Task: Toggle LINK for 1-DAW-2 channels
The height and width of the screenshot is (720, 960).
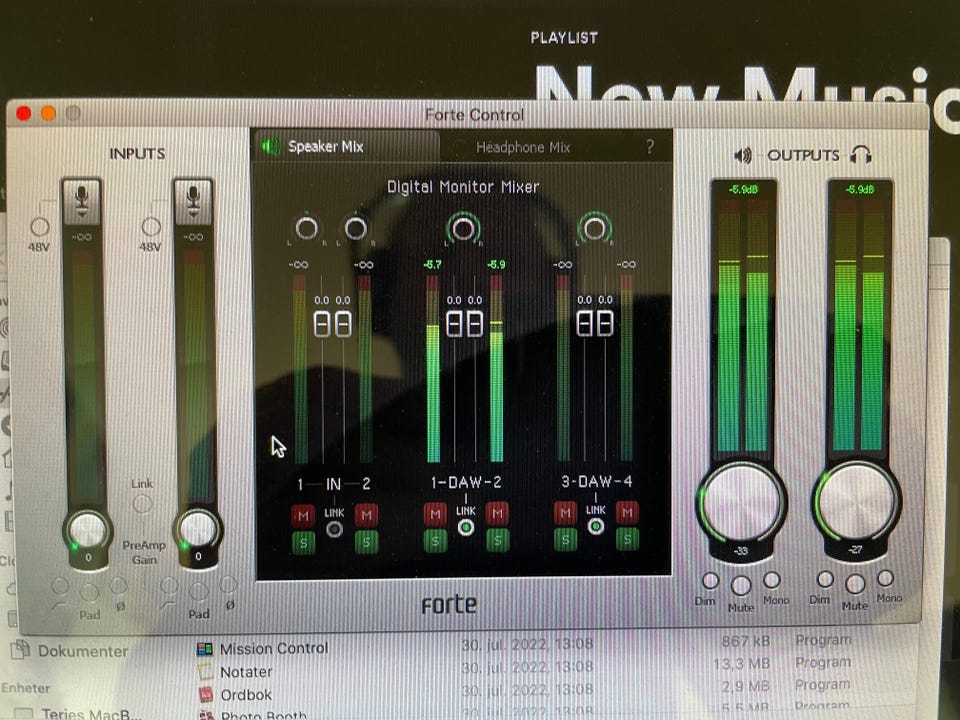Action: tap(465, 527)
